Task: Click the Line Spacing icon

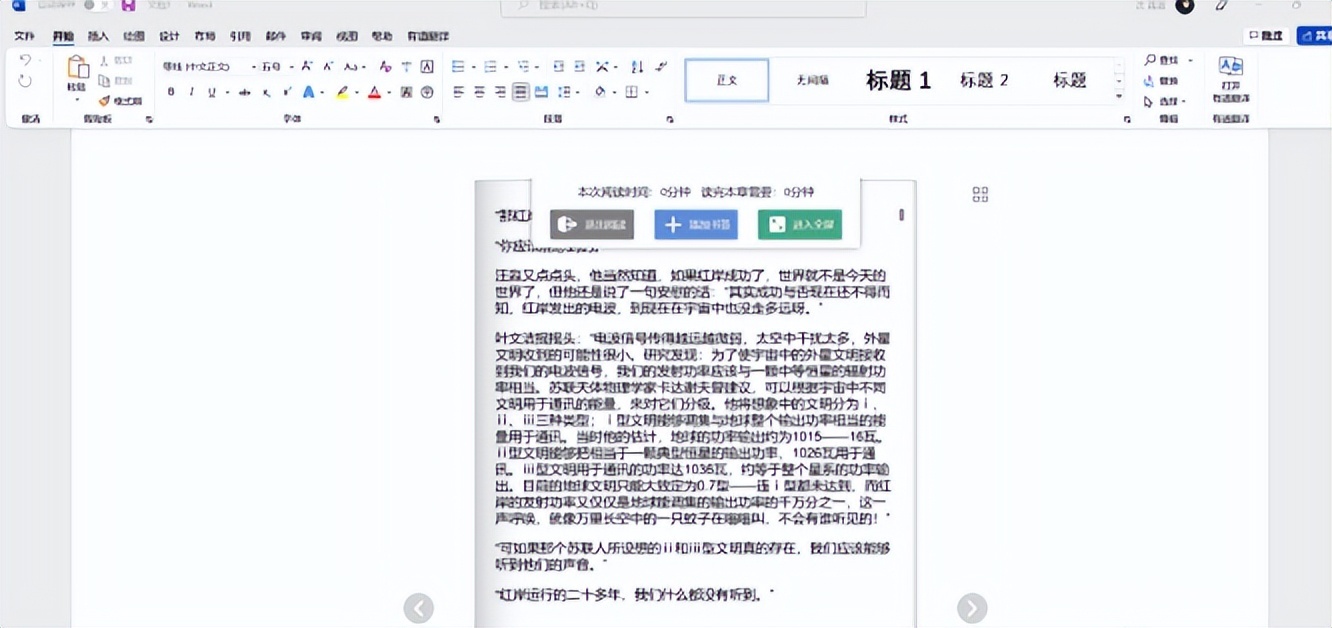Action: tap(564, 92)
